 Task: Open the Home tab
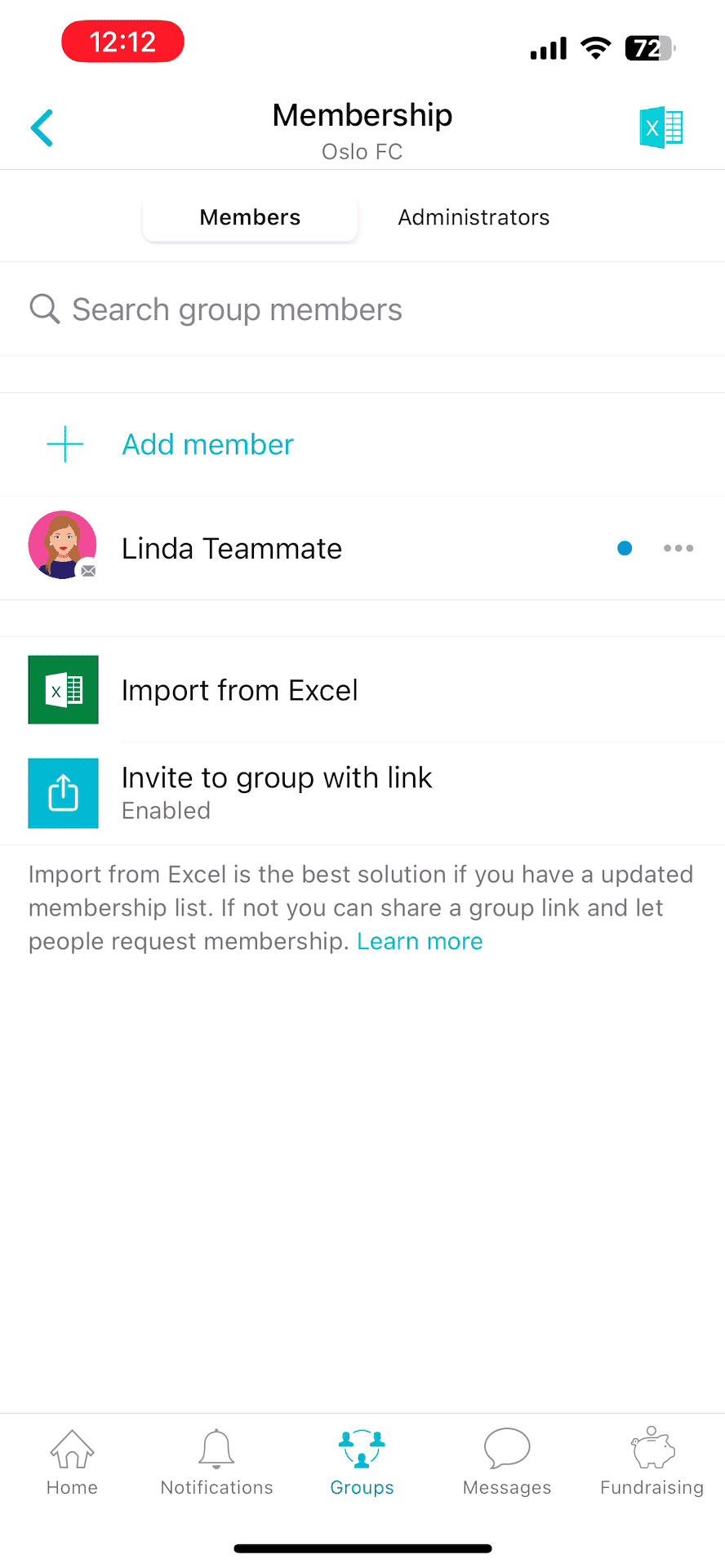72,1462
